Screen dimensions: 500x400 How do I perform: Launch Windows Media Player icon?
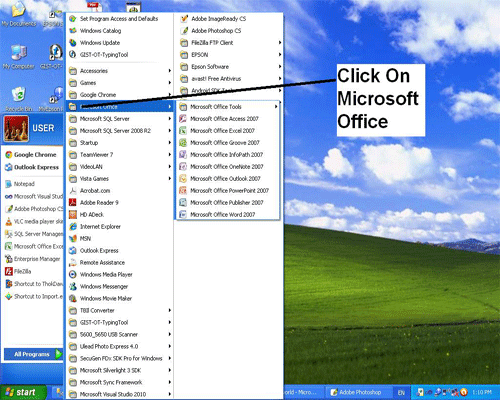pyautogui.click(x=73, y=274)
